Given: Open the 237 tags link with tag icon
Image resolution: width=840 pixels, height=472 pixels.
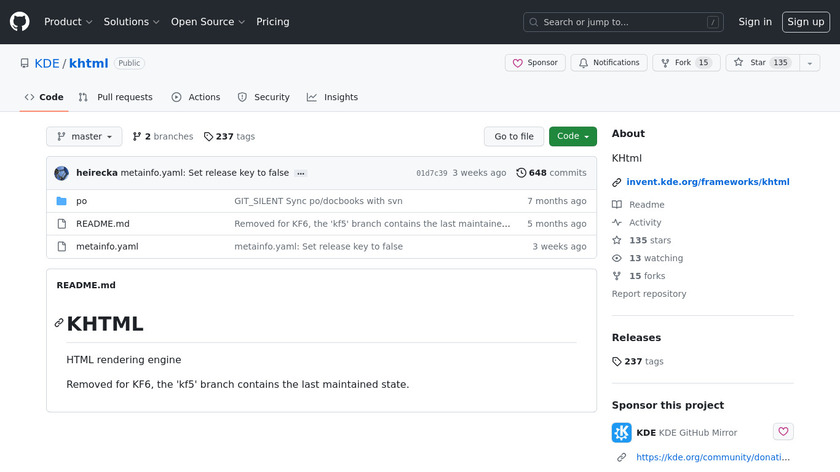Looking at the screenshot, I should click(x=229, y=136).
